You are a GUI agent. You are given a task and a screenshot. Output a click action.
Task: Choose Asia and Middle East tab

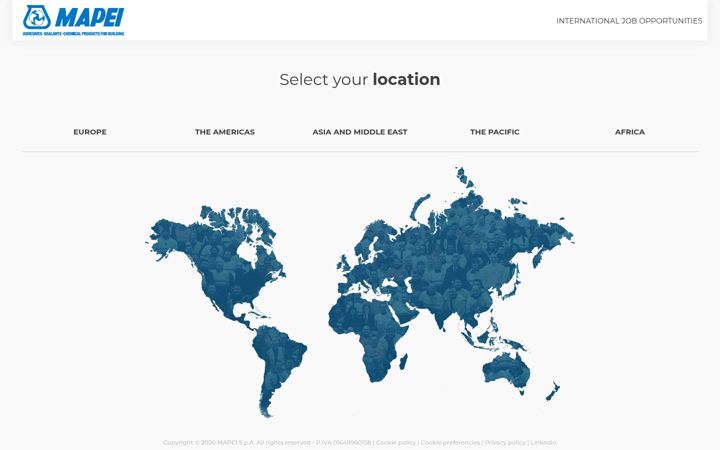pyautogui.click(x=360, y=132)
